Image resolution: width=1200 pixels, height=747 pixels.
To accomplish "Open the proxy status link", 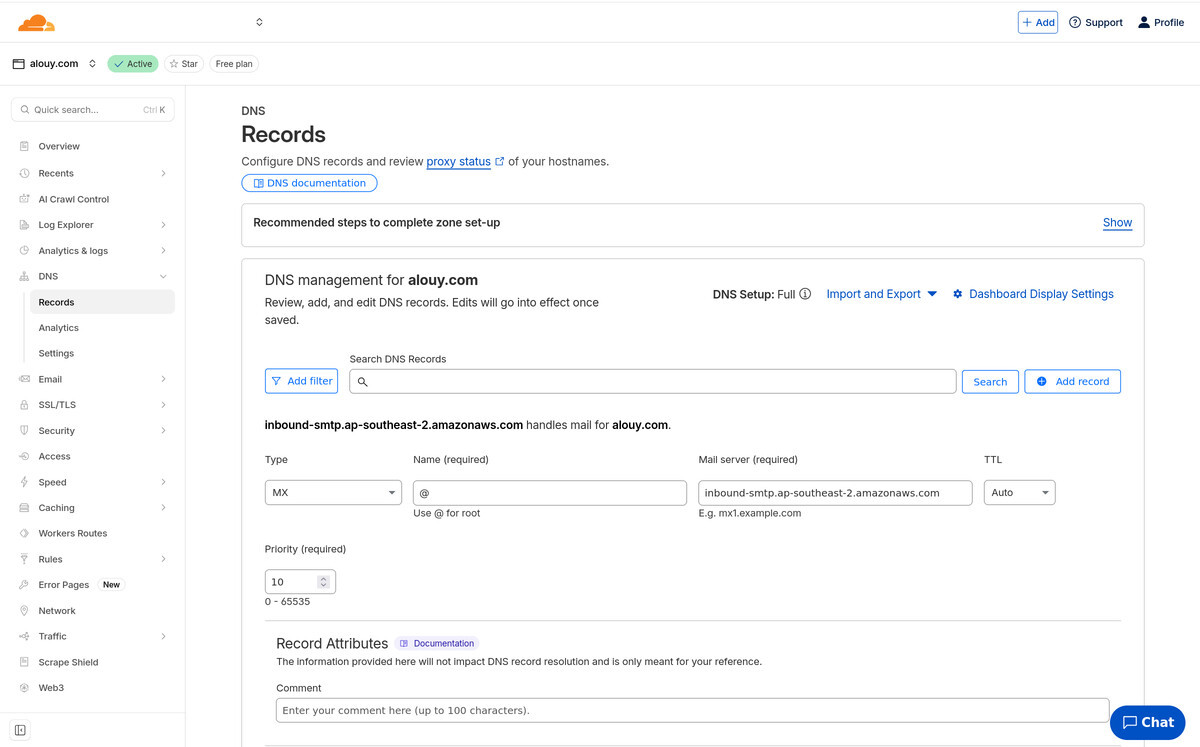I will pyautogui.click(x=459, y=161).
